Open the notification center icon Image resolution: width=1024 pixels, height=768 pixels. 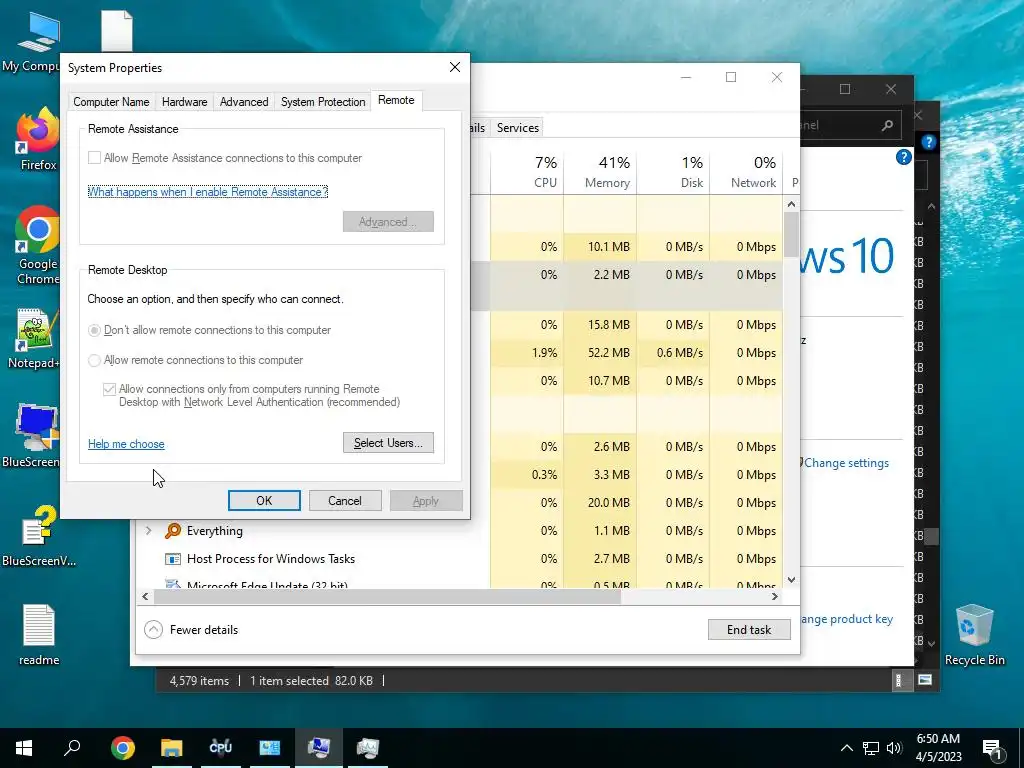[x=992, y=748]
